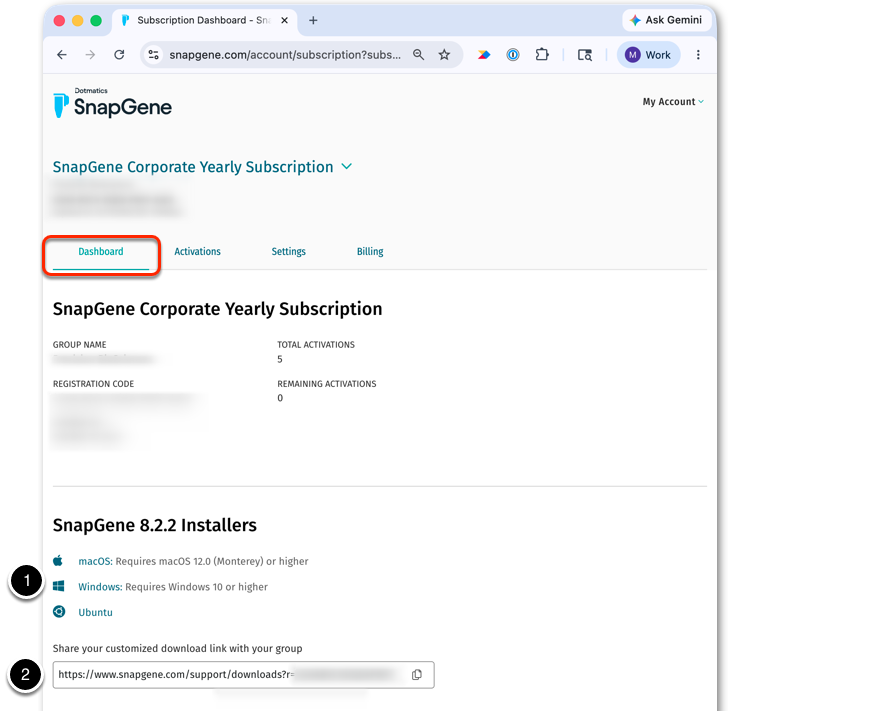Click SnapGene Corporate Yearly Subscription title link
Screen dimensions: 878x711
pos(193,167)
